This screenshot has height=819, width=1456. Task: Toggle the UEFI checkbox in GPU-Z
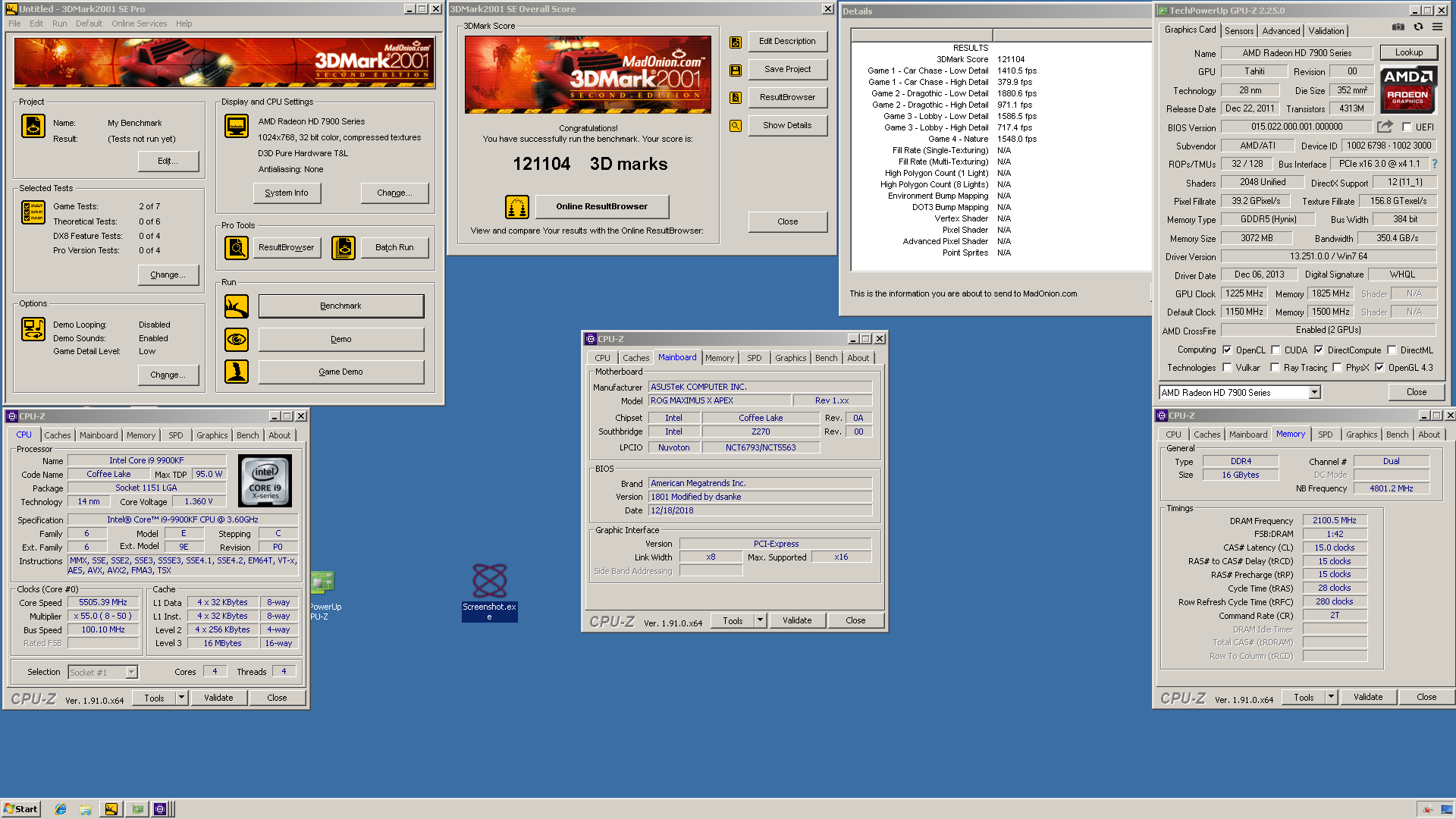(x=1407, y=127)
